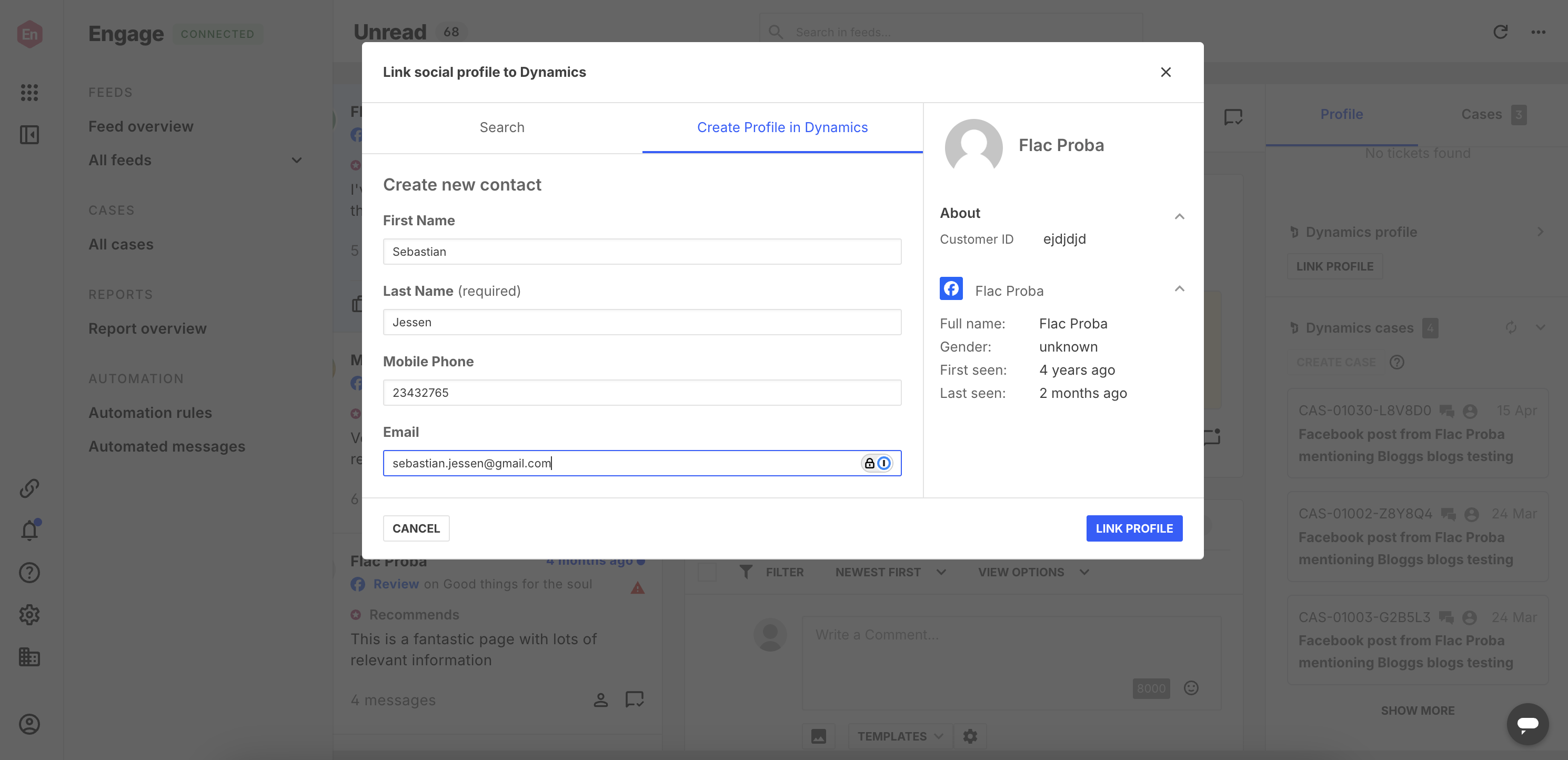This screenshot has width=1568, height=760.
Task: Click the image attachment icon below comment box
Action: point(819,736)
